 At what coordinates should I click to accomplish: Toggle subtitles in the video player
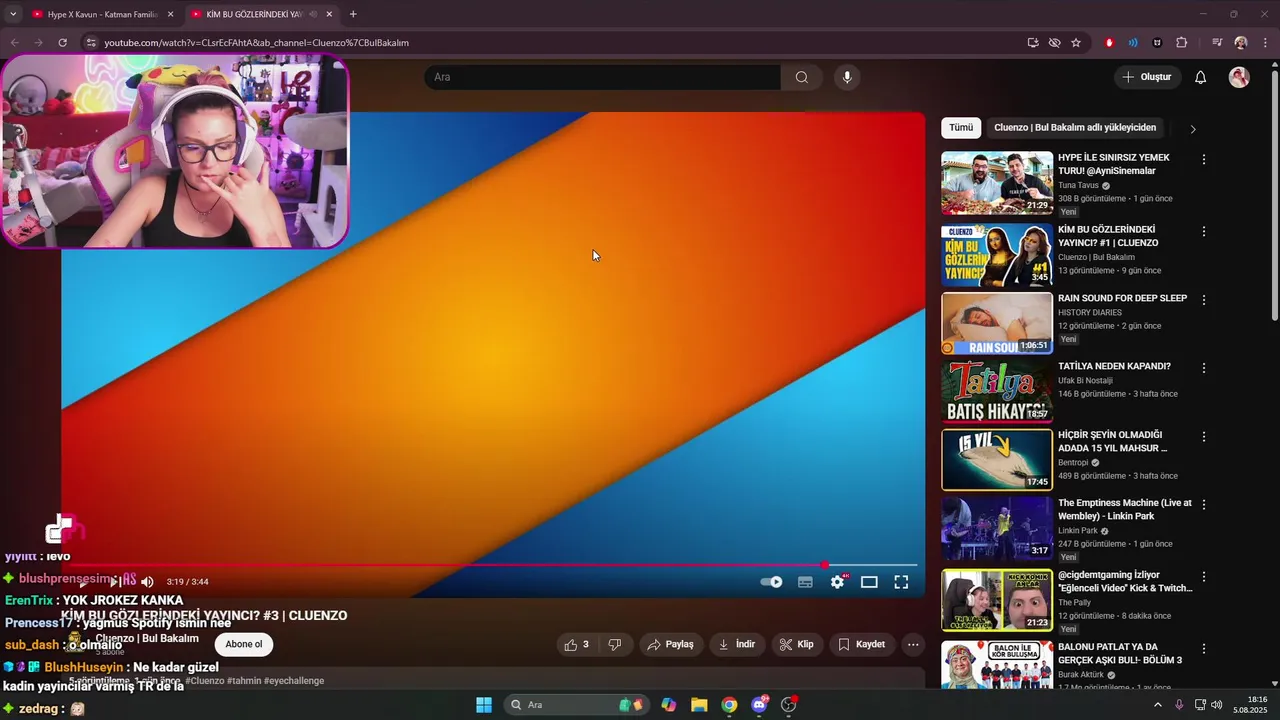click(x=805, y=582)
